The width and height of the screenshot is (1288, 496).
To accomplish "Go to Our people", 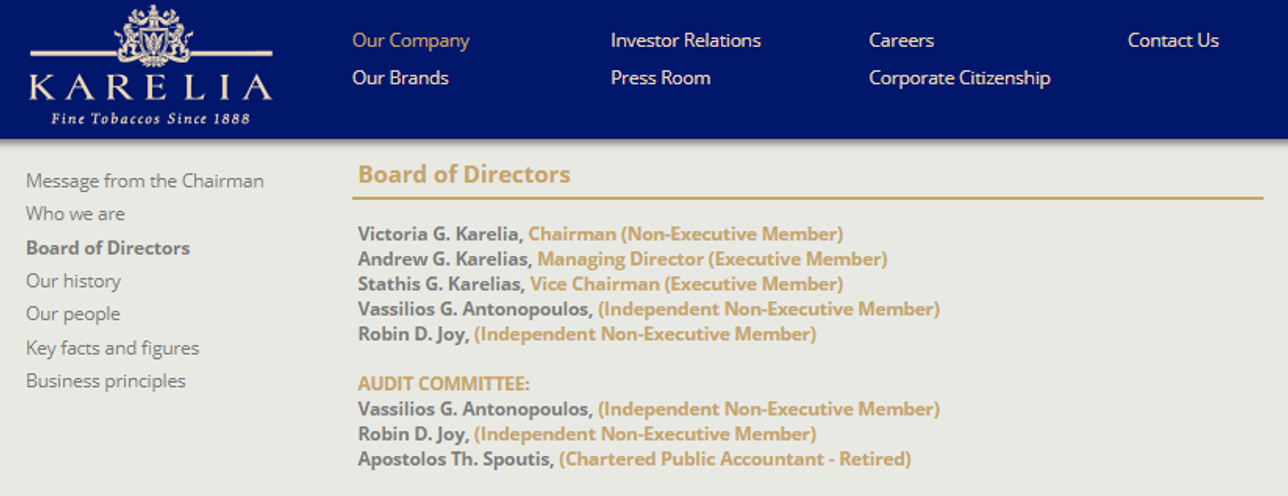I will click(73, 314).
